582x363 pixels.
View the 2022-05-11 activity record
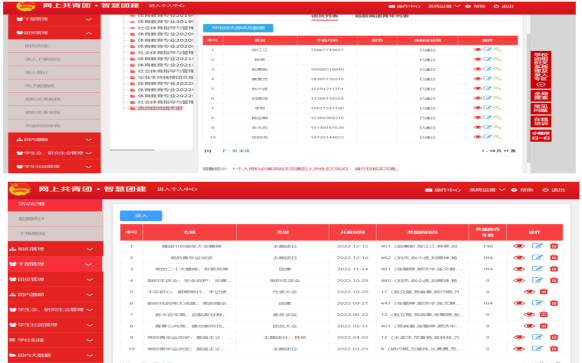coord(529,326)
